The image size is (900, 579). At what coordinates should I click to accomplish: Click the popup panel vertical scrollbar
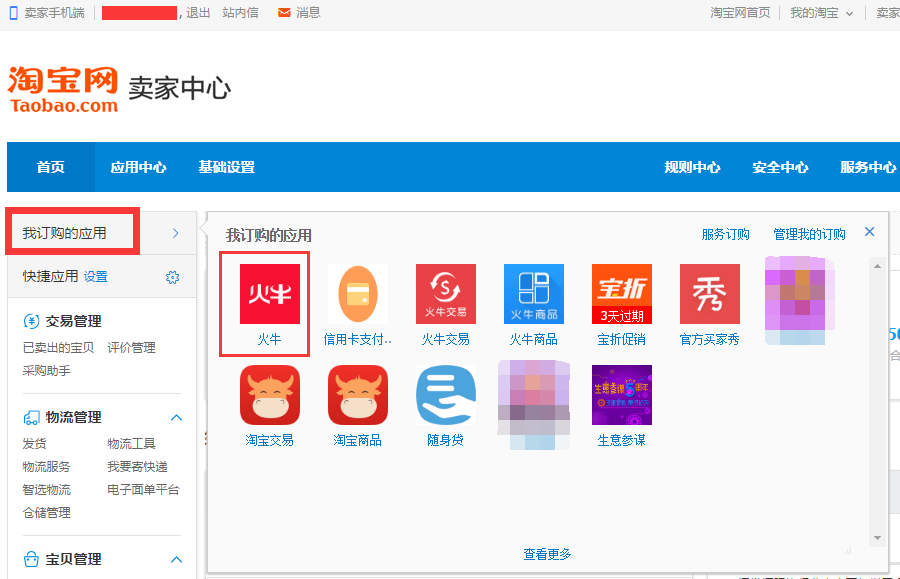click(877, 400)
